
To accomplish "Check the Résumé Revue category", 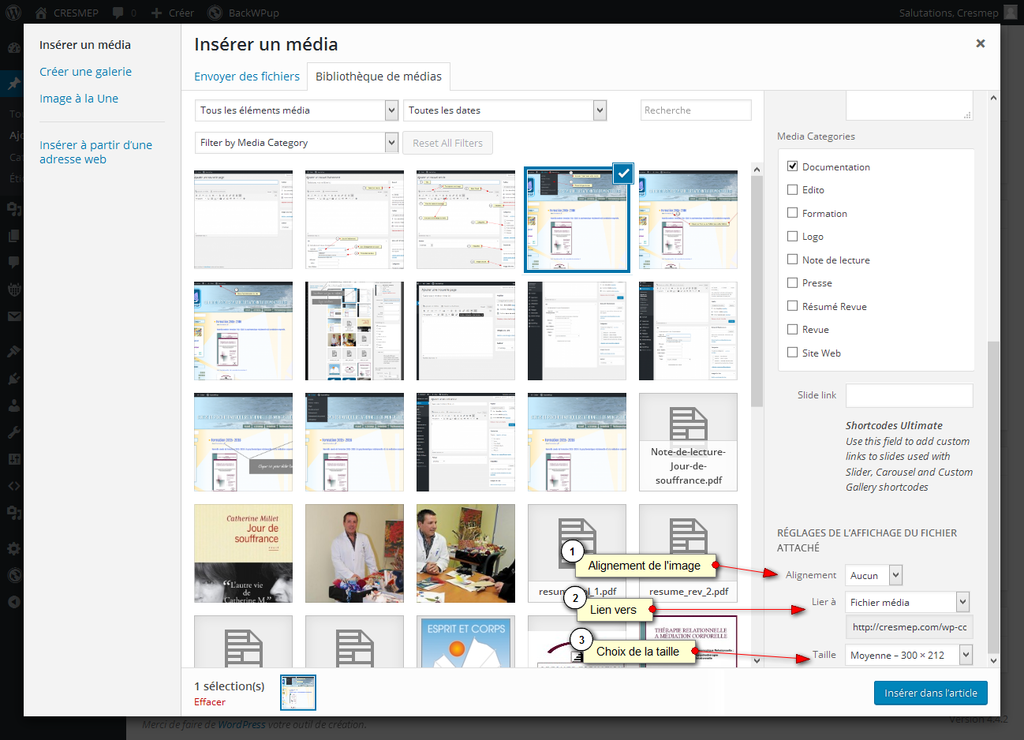I will pyautogui.click(x=792, y=306).
